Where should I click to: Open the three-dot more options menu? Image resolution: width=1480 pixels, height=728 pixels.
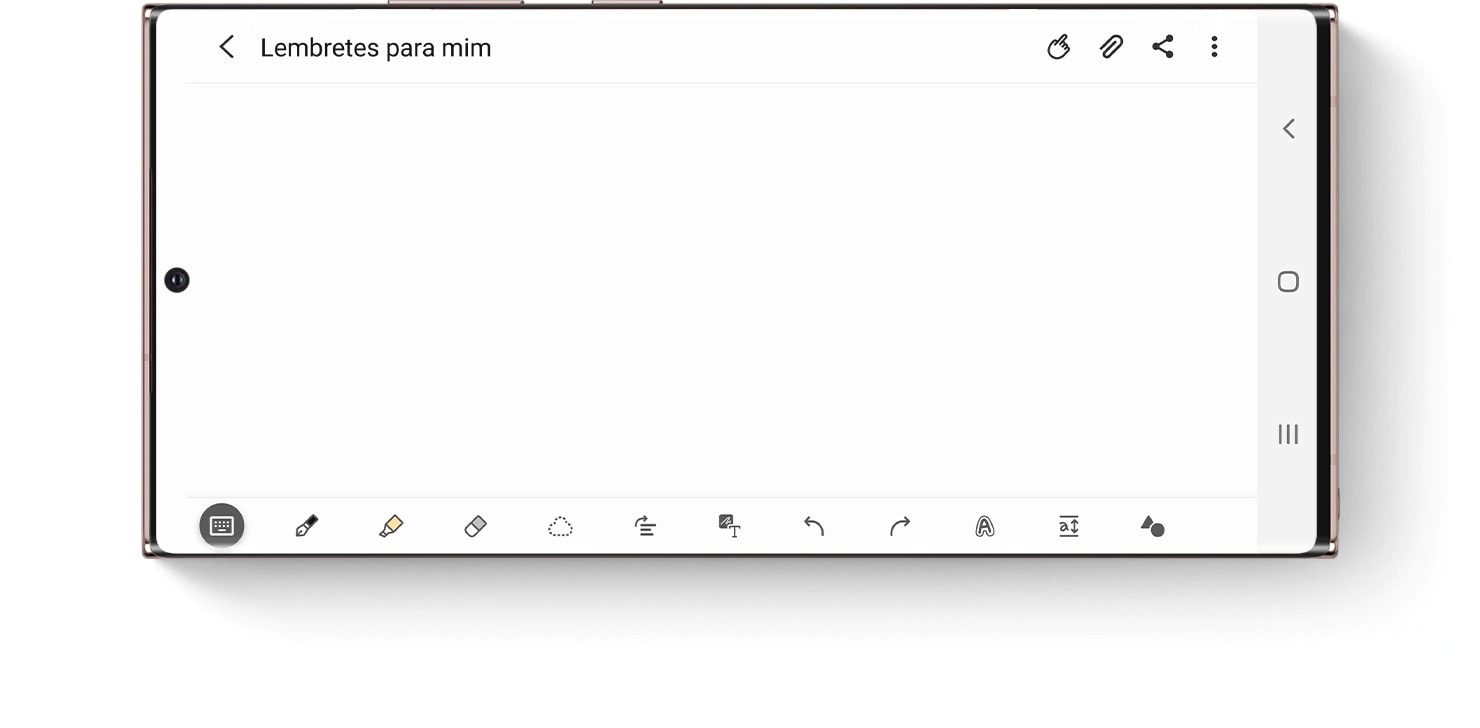coord(1214,47)
